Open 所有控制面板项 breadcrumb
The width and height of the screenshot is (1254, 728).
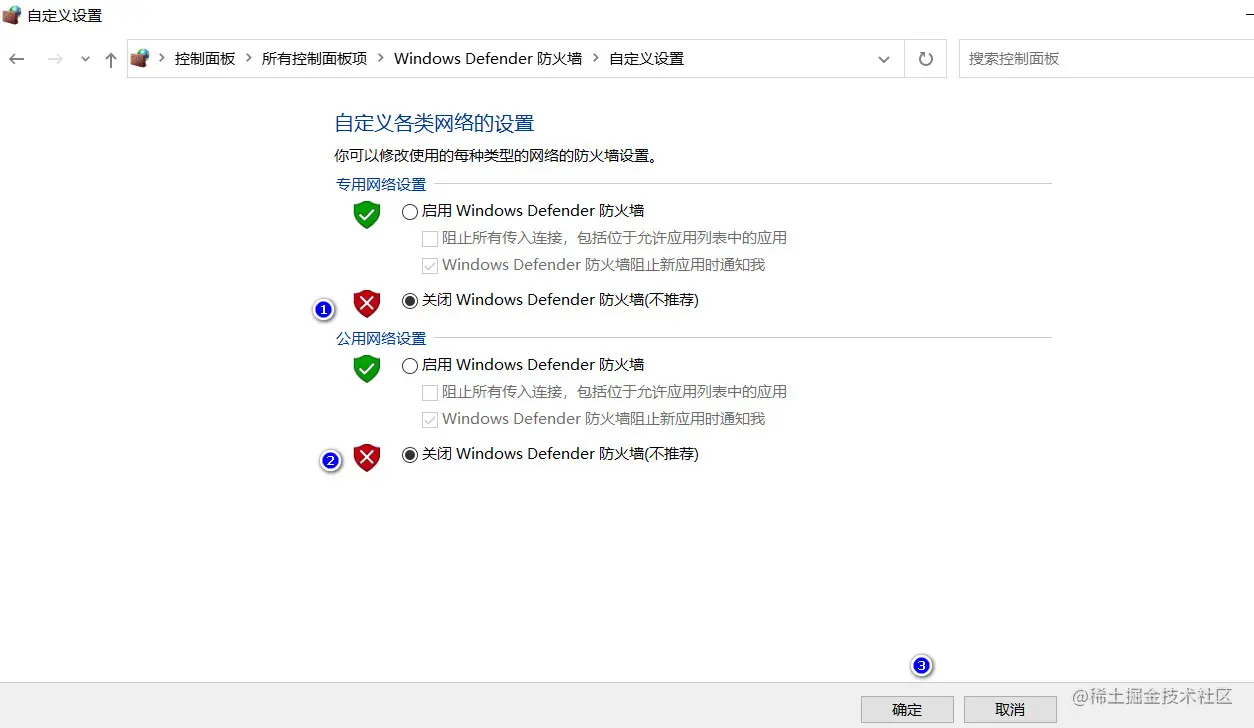pyautogui.click(x=314, y=59)
